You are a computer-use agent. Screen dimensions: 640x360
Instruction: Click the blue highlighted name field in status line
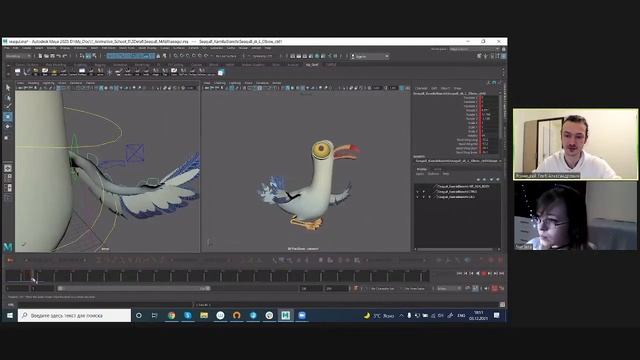coord(131,56)
